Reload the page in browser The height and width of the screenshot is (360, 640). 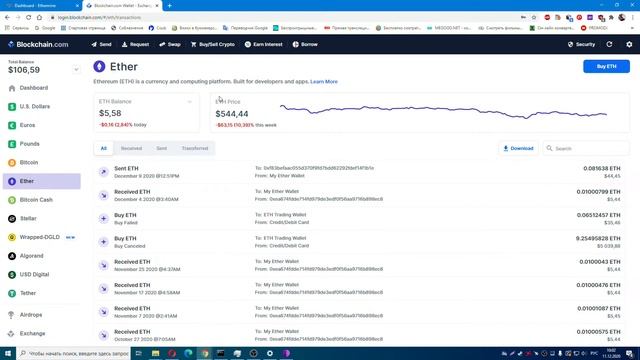pos(29,18)
